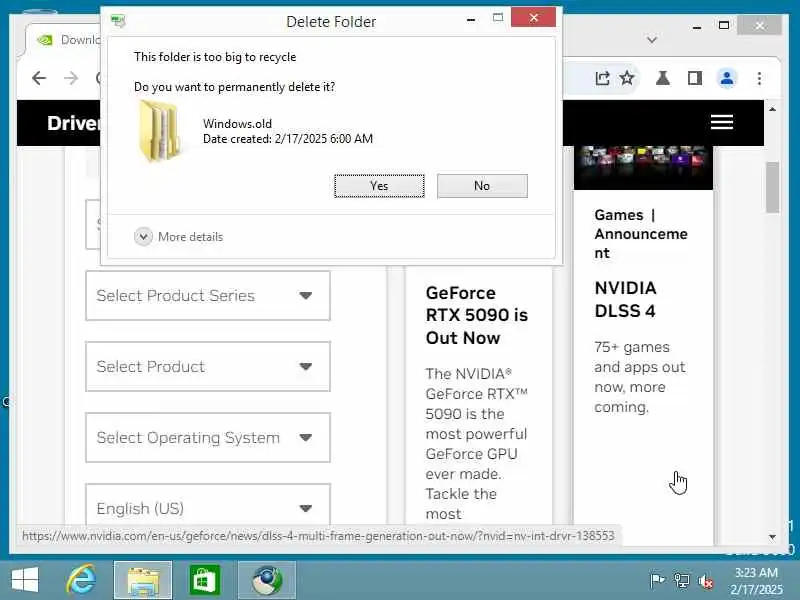Open the browser three-dot menu
Image resolution: width=800 pixels, height=600 pixels.
click(759, 78)
